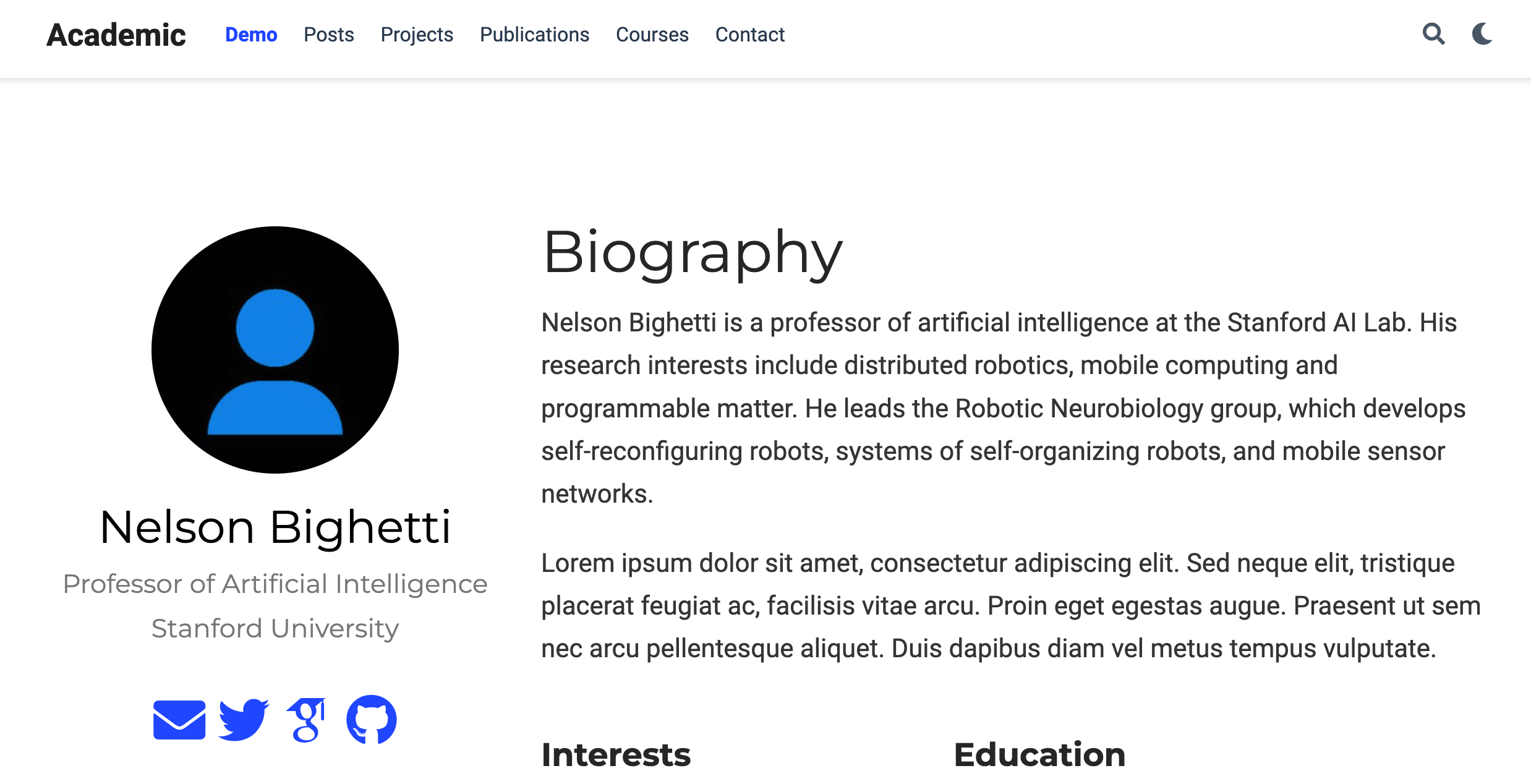Open the Courses menu item
Screen dimensions: 1531x784
tap(652, 35)
